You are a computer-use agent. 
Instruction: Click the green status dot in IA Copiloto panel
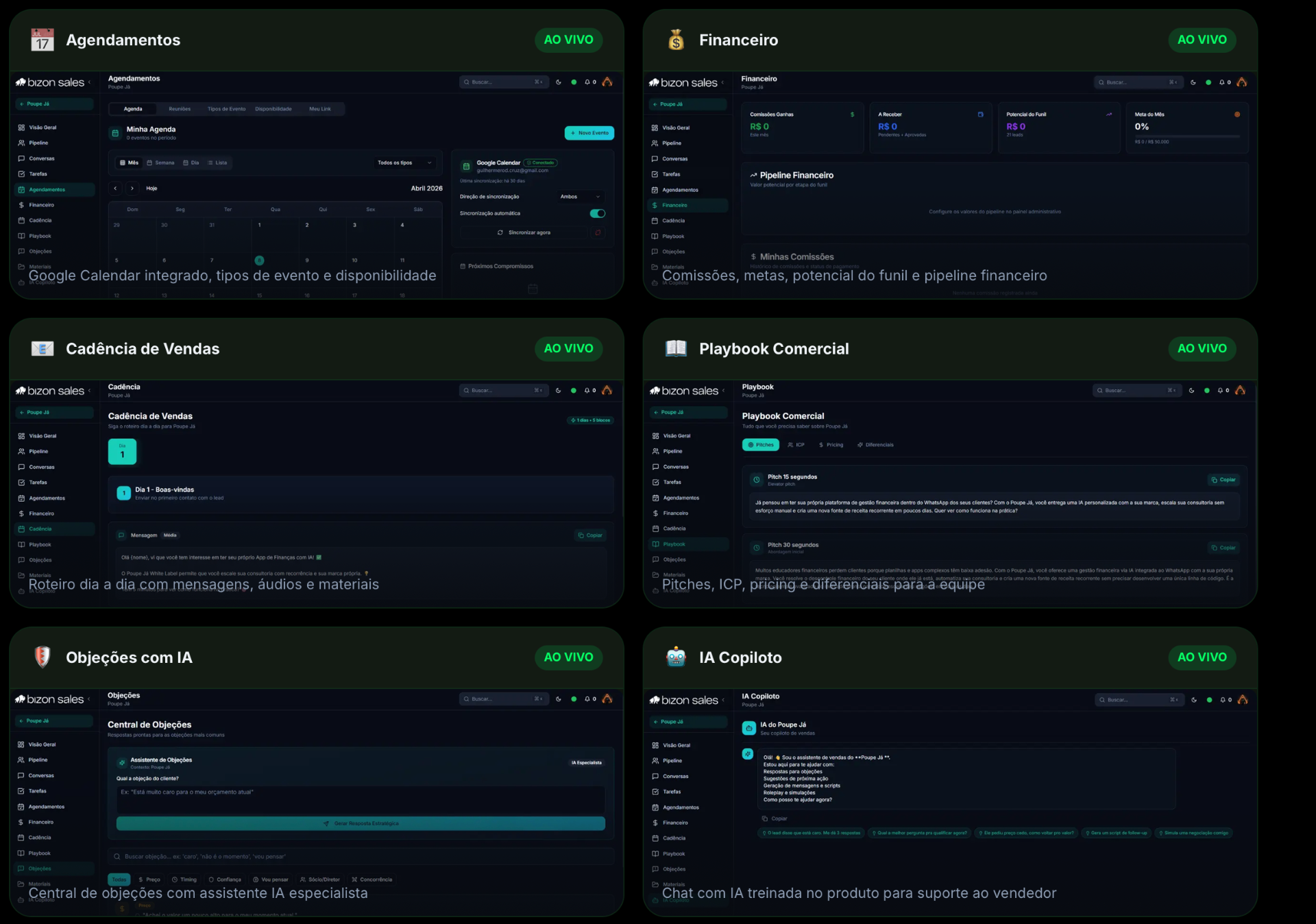coord(1209,700)
